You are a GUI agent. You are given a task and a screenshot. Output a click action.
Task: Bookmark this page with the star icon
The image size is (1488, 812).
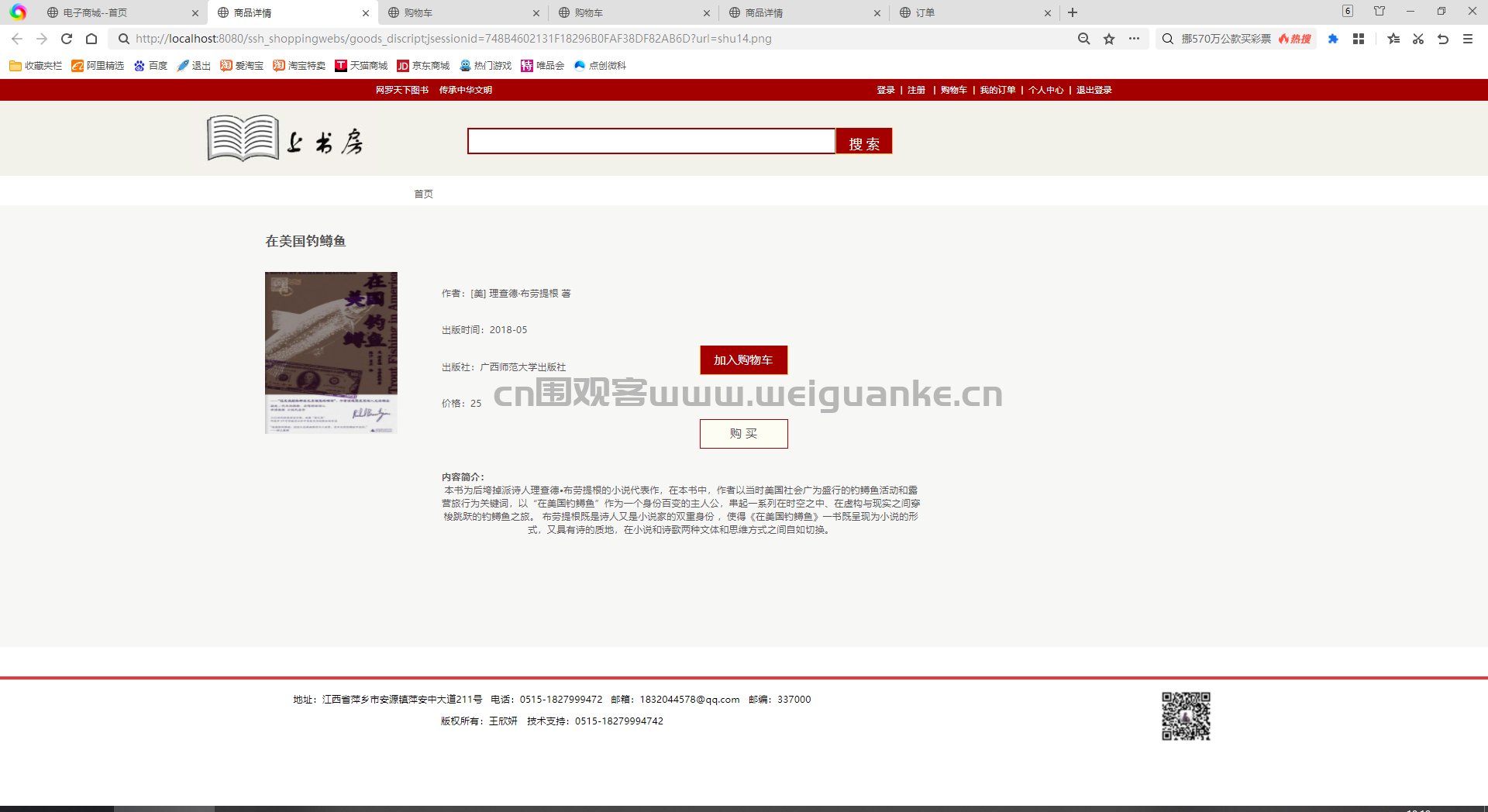pos(1109,39)
